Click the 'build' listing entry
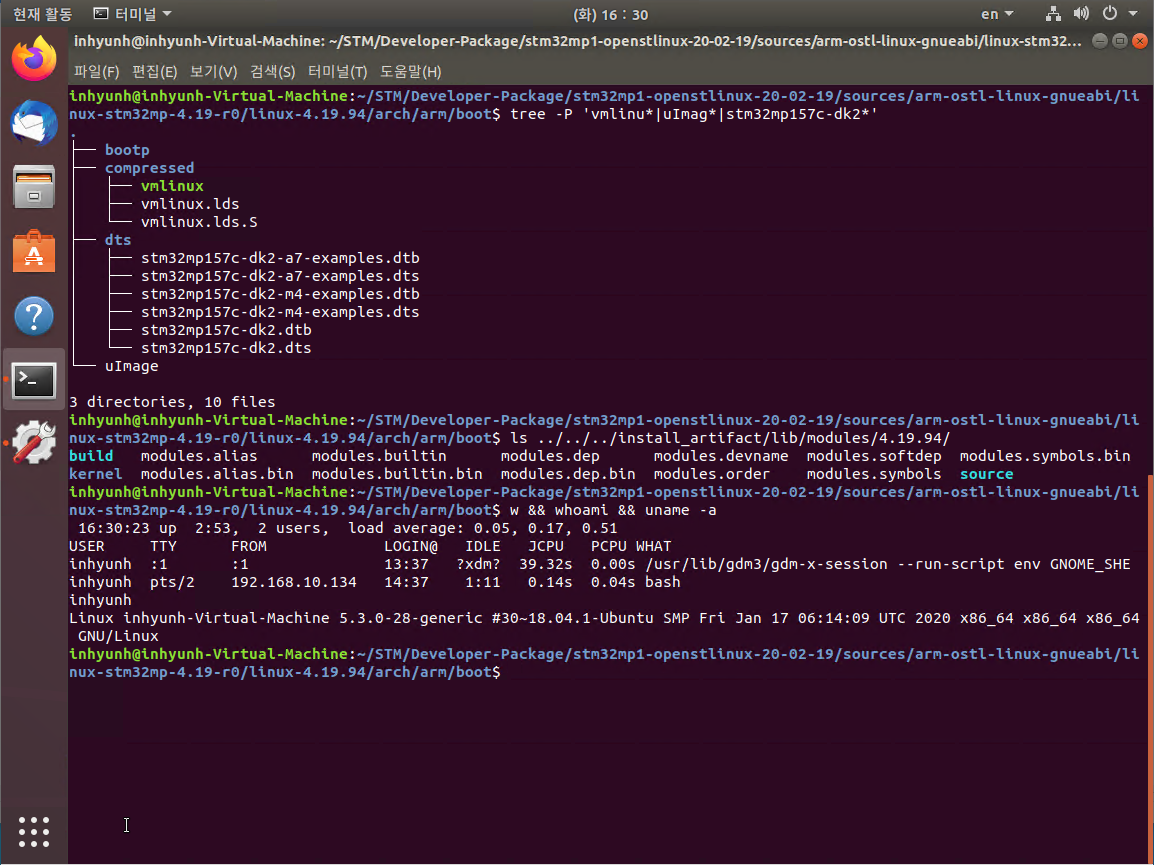1154x865 pixels. click(91, 456)
